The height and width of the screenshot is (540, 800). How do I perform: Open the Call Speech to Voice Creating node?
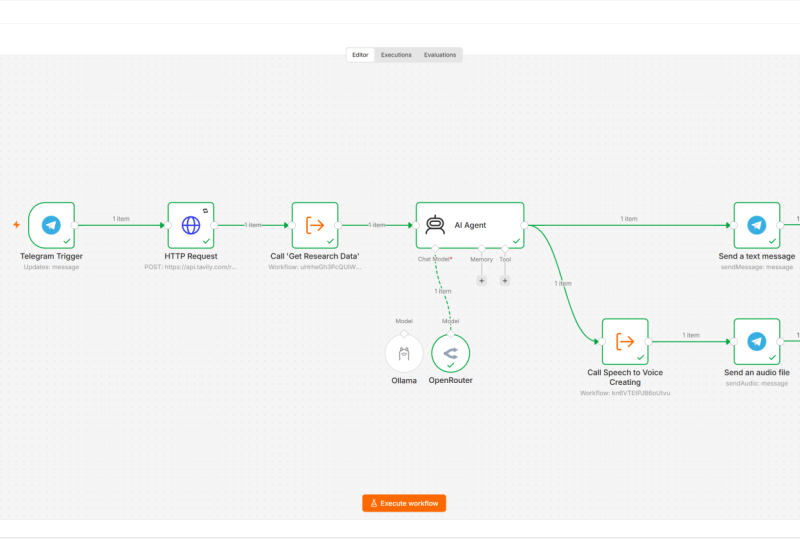click(x=625, y=341)
